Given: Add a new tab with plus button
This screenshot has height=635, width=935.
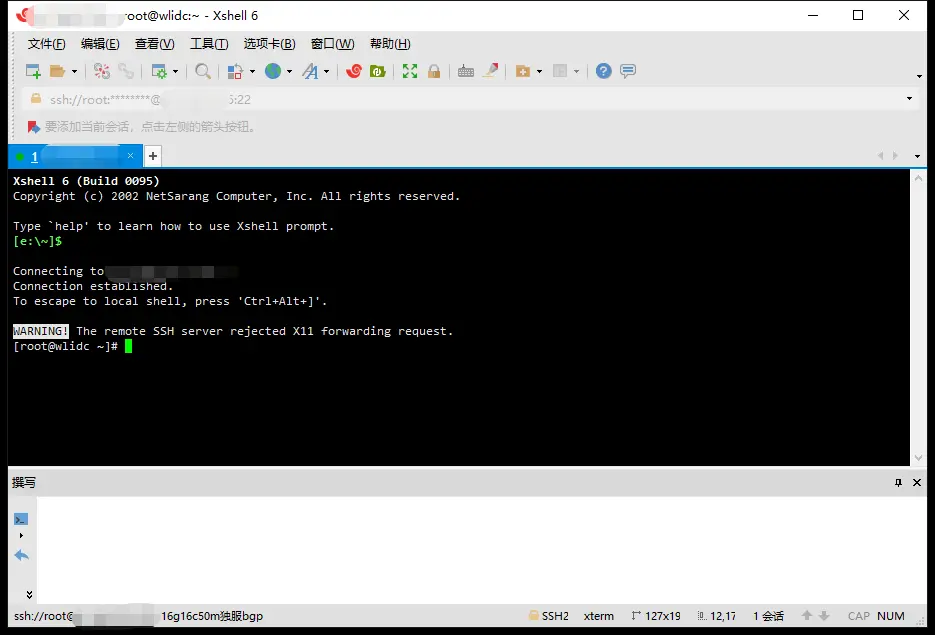Looking at the screenshot, I should coord(152,156).
